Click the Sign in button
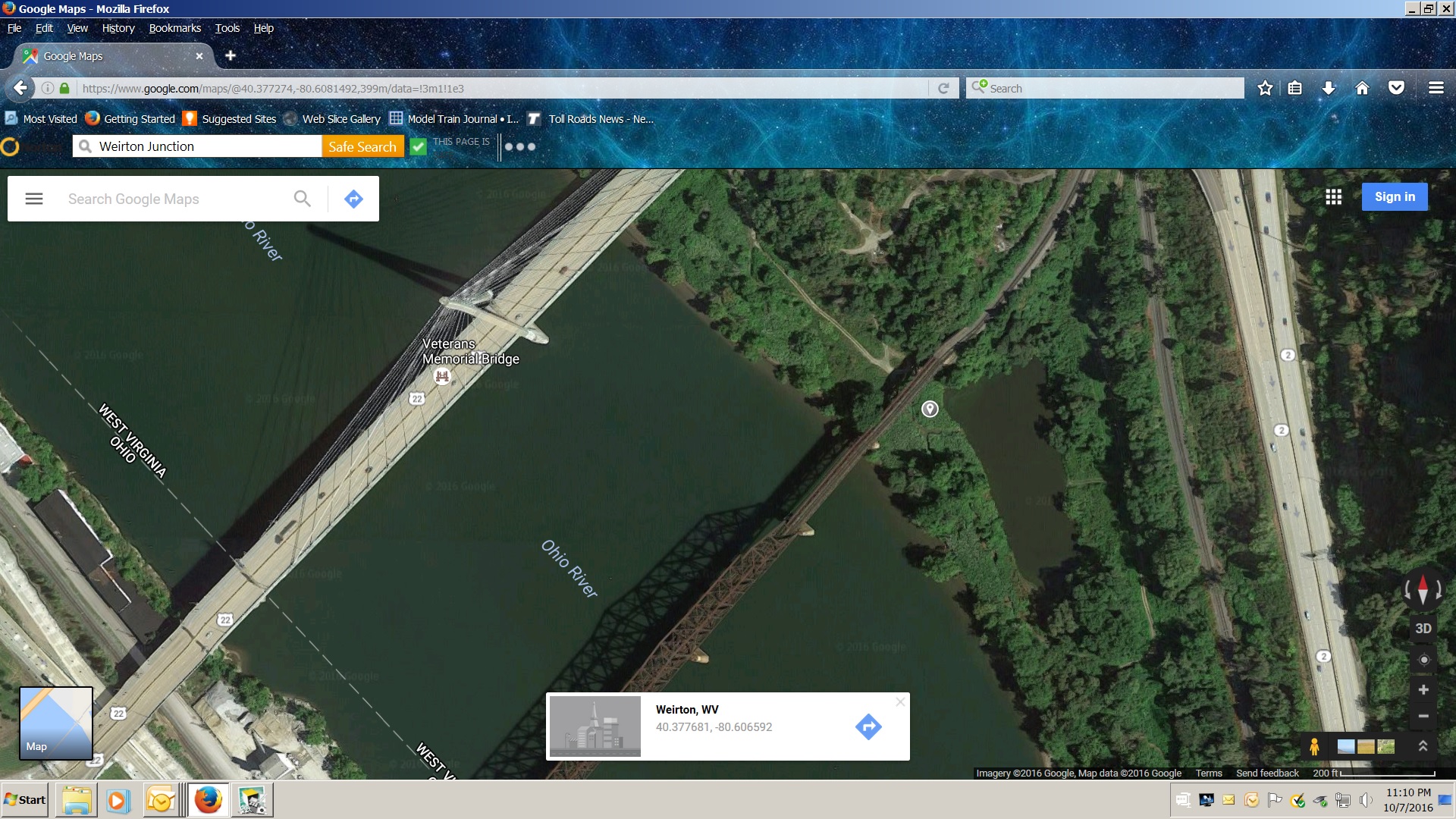Image resolution: width=1456 pixels, height=819 pixels. 1395,197
